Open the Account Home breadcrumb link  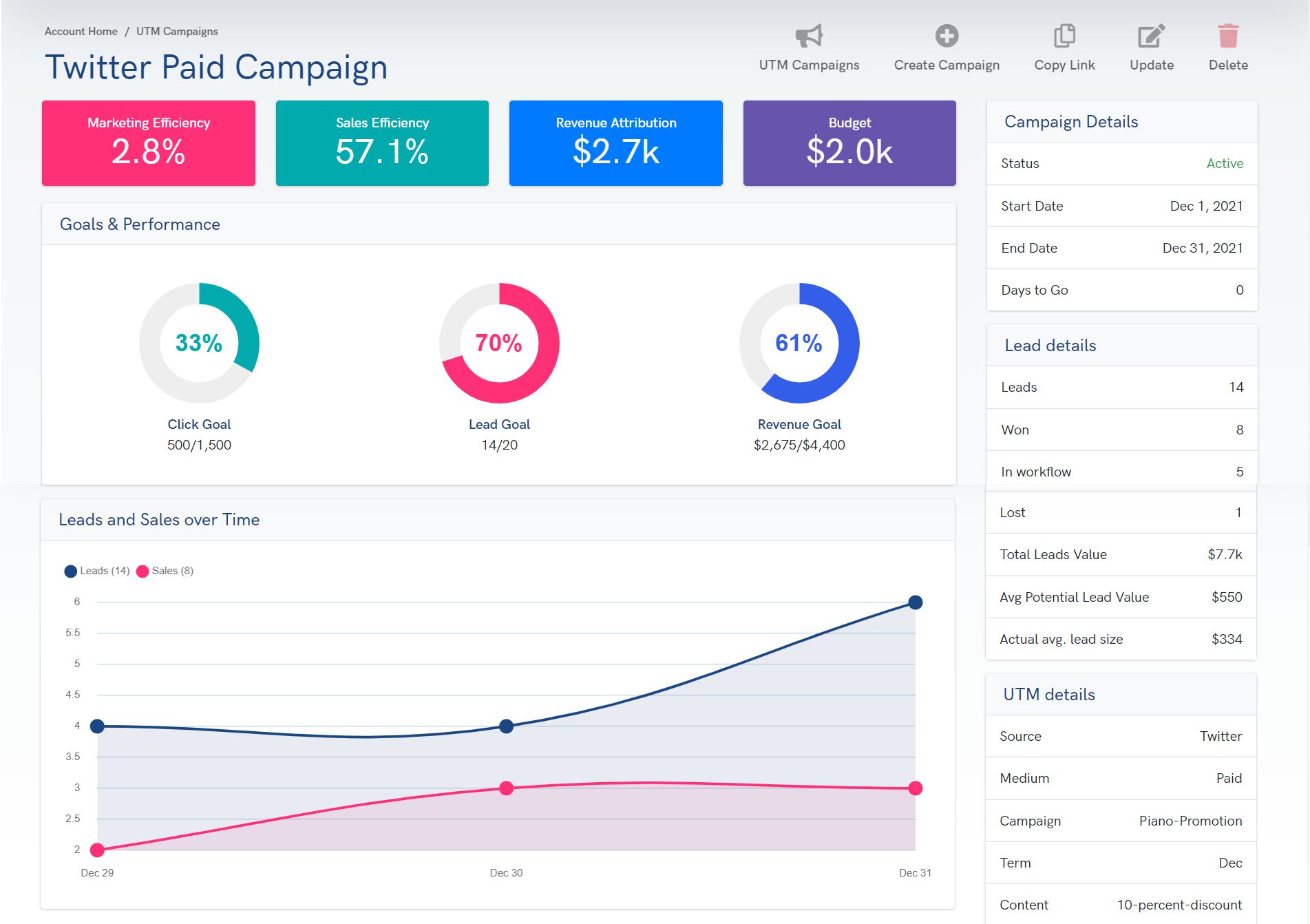point(81,31)
